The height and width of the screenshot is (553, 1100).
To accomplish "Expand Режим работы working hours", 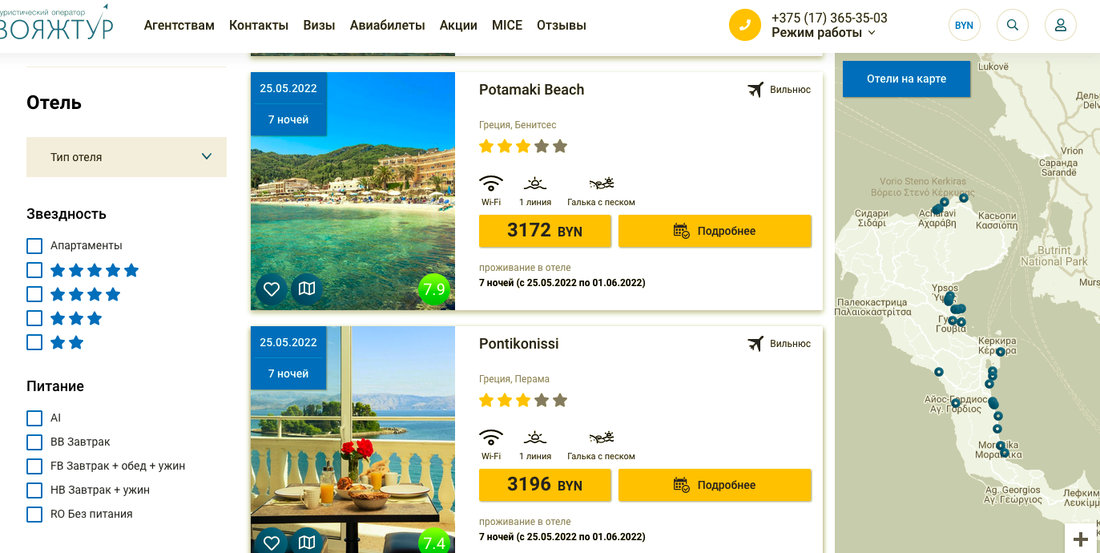I will [823, 33].
